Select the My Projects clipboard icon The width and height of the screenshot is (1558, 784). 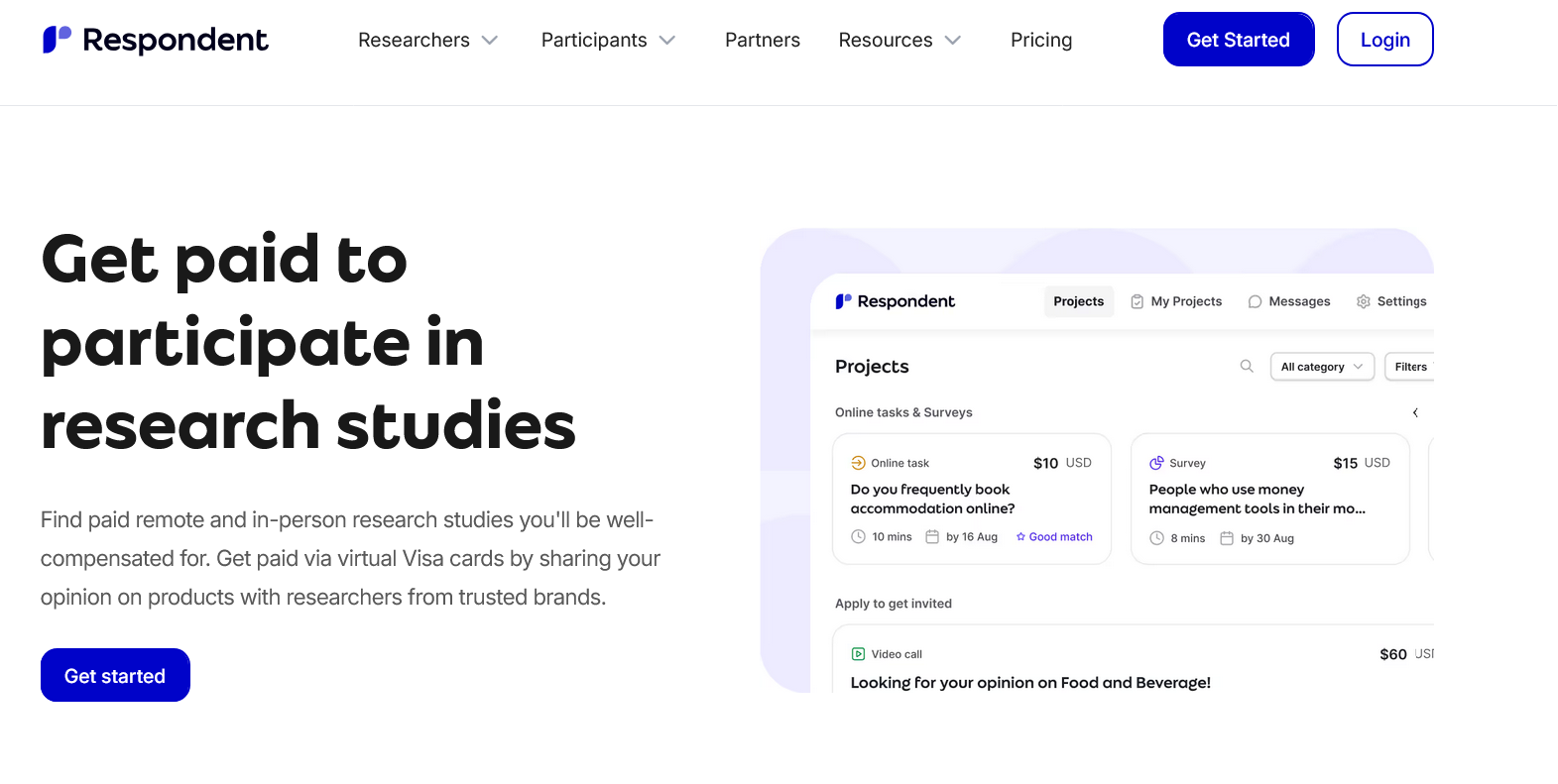pos(1137,301)
